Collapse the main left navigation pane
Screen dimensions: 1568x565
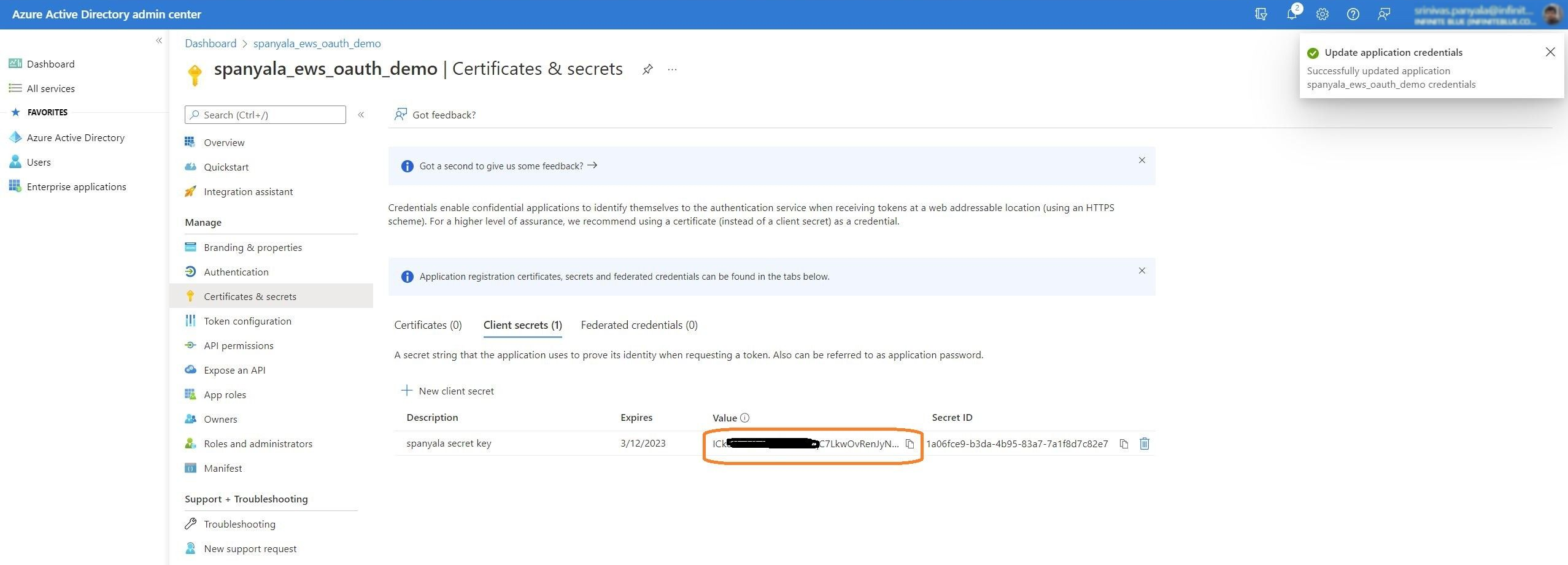[159, 40]
